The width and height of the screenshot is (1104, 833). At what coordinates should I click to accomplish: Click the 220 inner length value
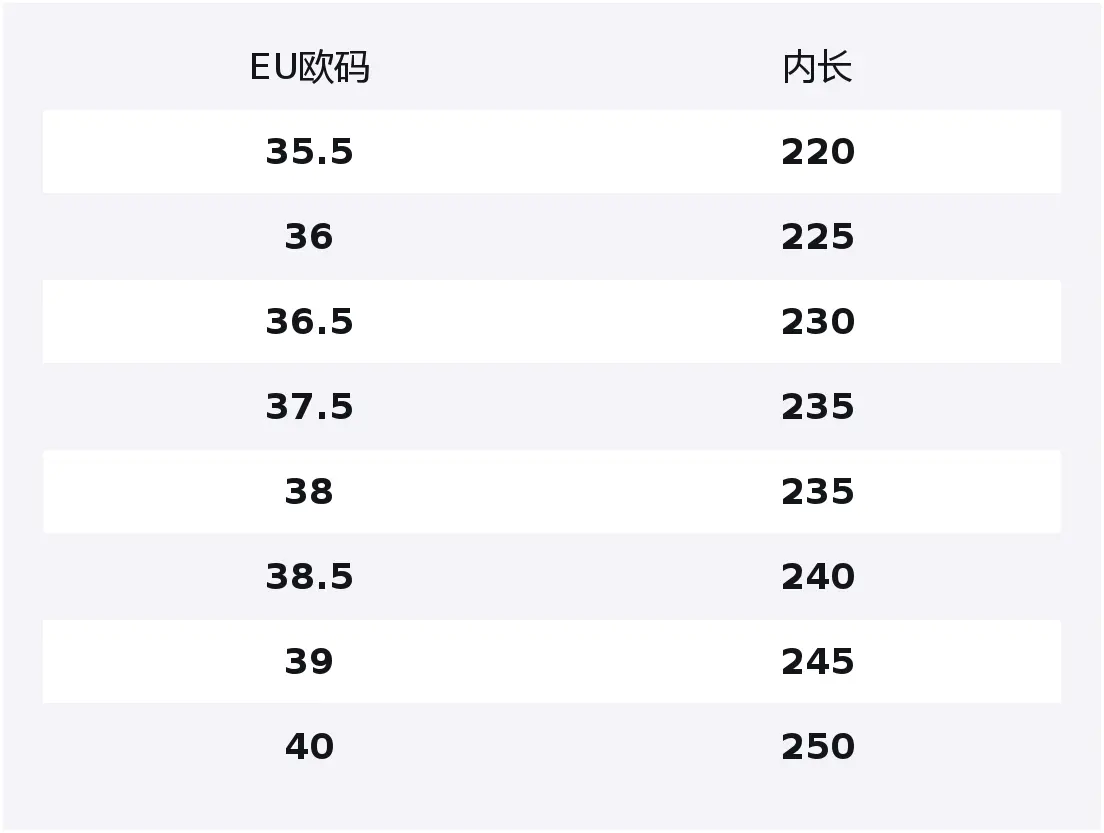[x=817, y=152]
